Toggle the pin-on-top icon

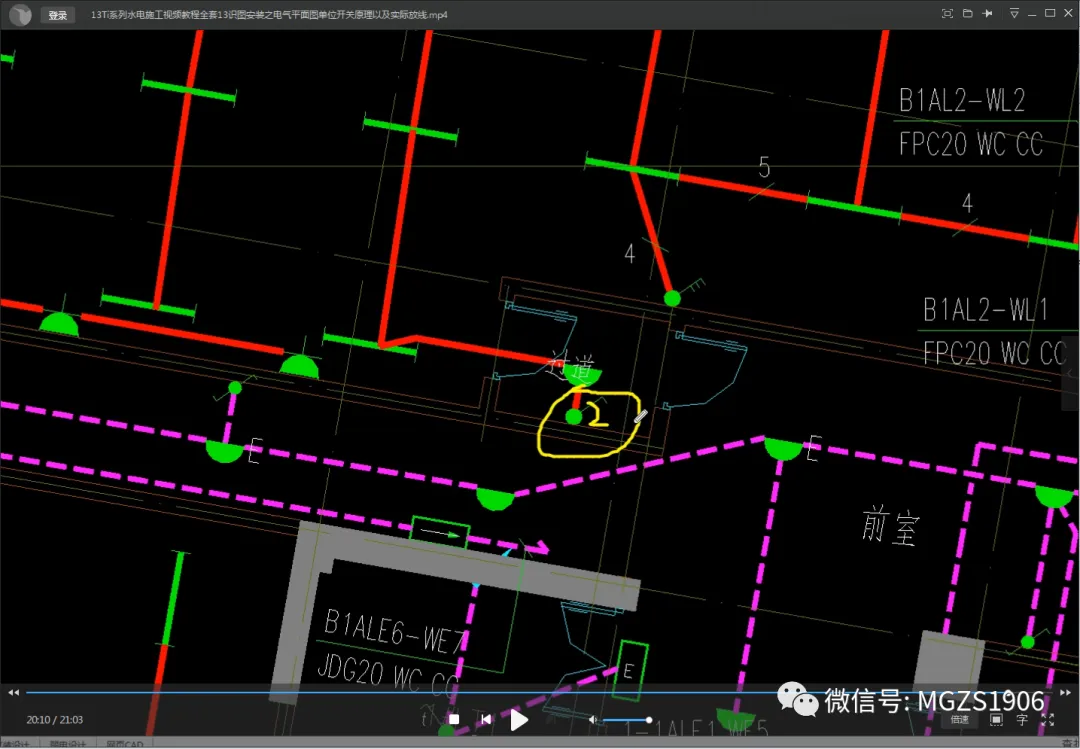tap(987, 14)
